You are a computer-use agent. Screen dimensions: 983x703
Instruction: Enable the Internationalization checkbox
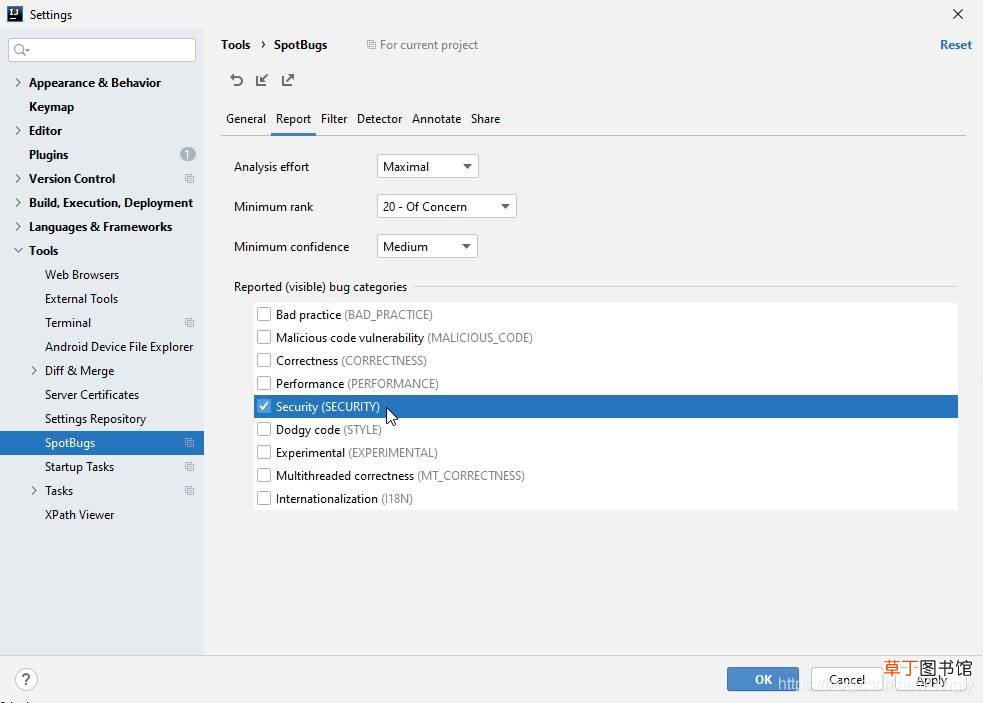pos(264,499)
